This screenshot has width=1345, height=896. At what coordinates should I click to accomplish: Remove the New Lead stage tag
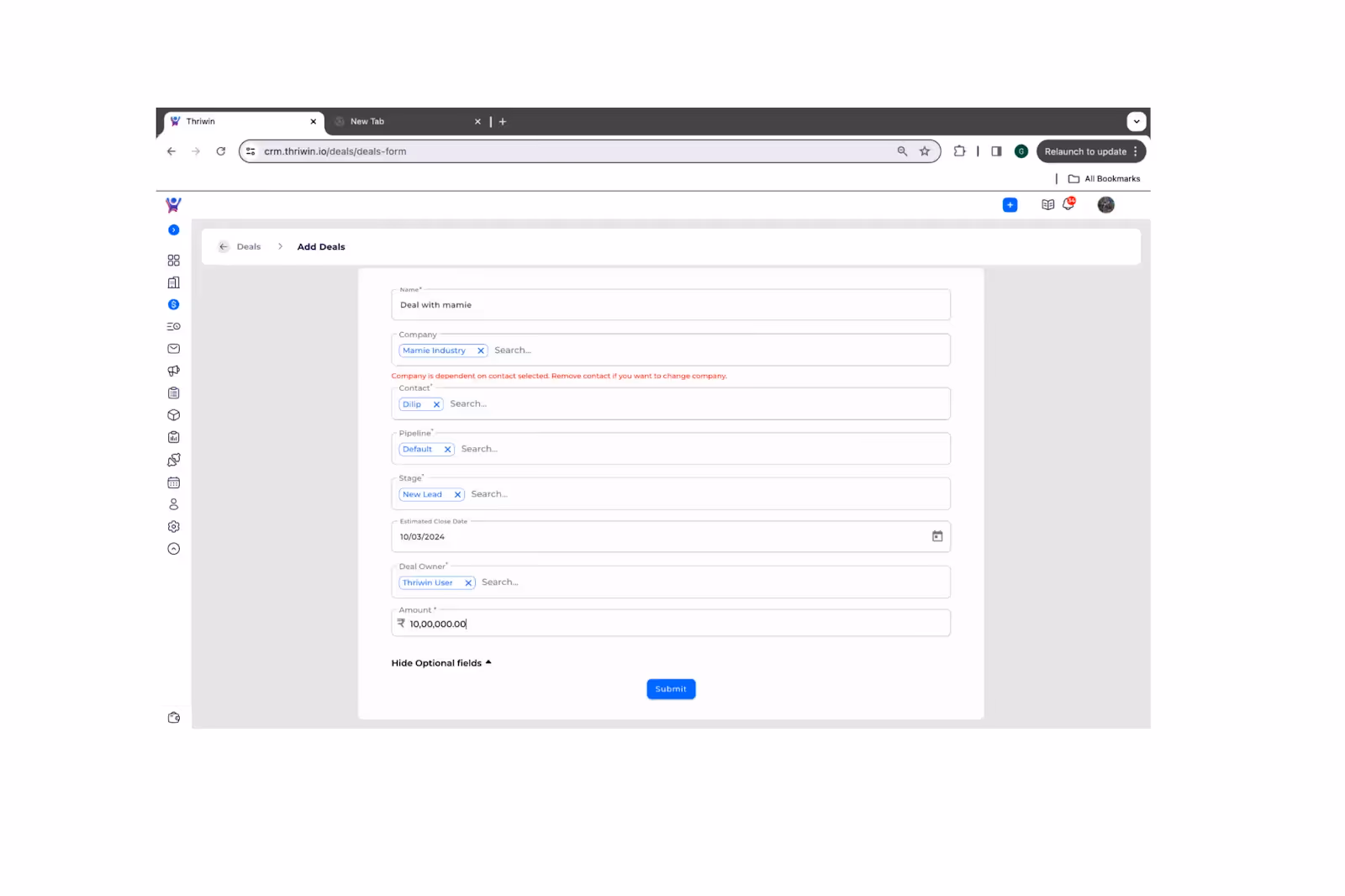(457, 495)
